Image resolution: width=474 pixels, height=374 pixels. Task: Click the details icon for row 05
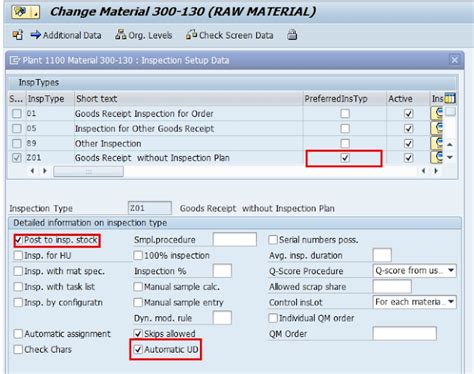click(x=437, y=128)
